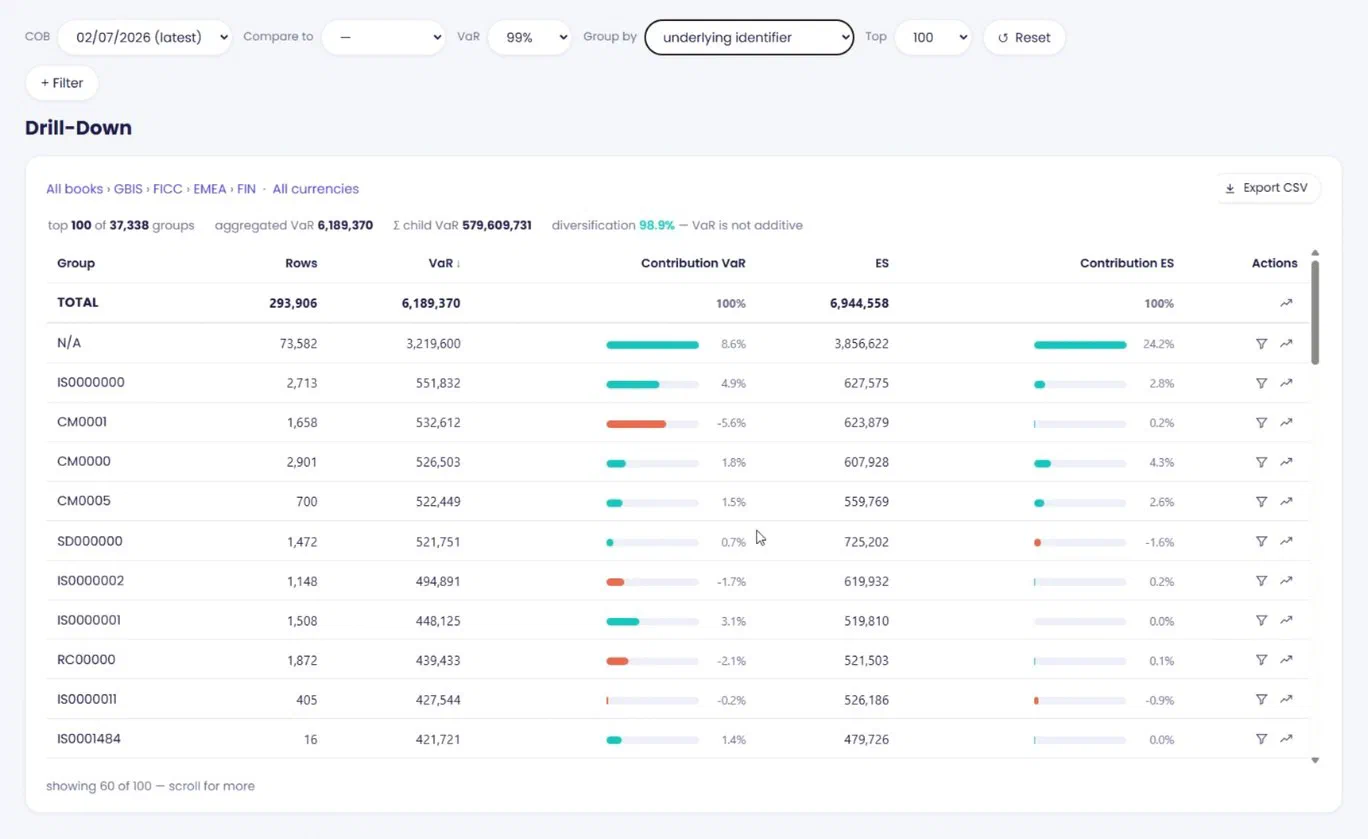The width and height of the screenshot is (1368, 839).
Task: Select the EMEA breadcrumb
Action: pos(210,189)
